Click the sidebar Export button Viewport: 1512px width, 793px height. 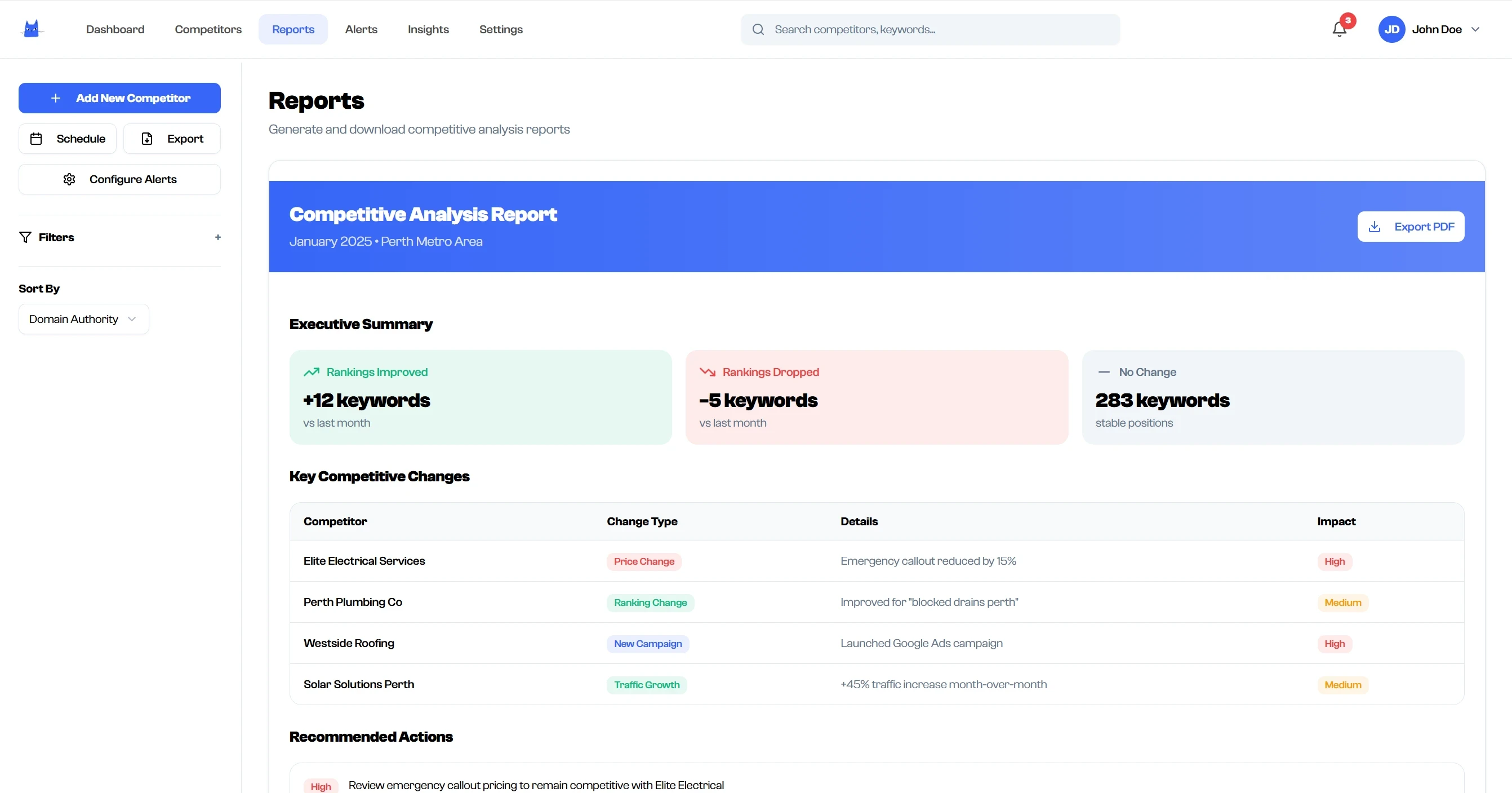(x=172, y=139)
